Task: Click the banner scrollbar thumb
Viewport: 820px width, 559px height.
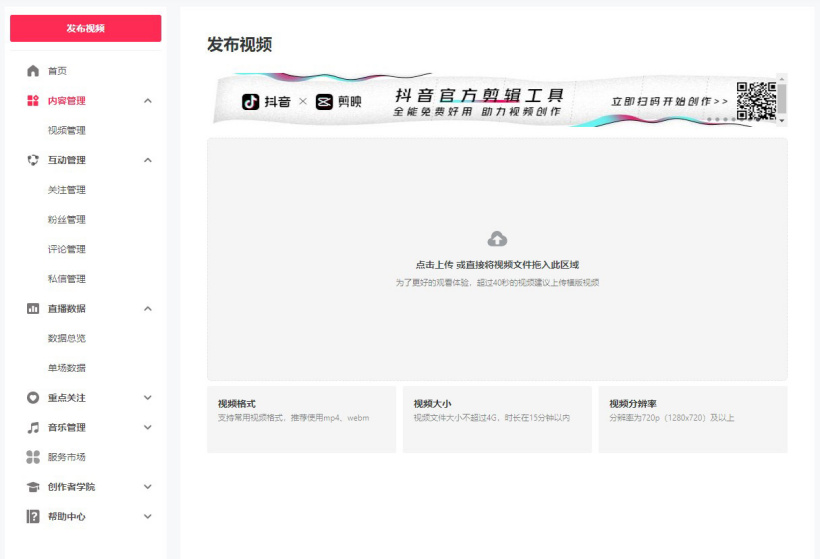Action: 782,98
